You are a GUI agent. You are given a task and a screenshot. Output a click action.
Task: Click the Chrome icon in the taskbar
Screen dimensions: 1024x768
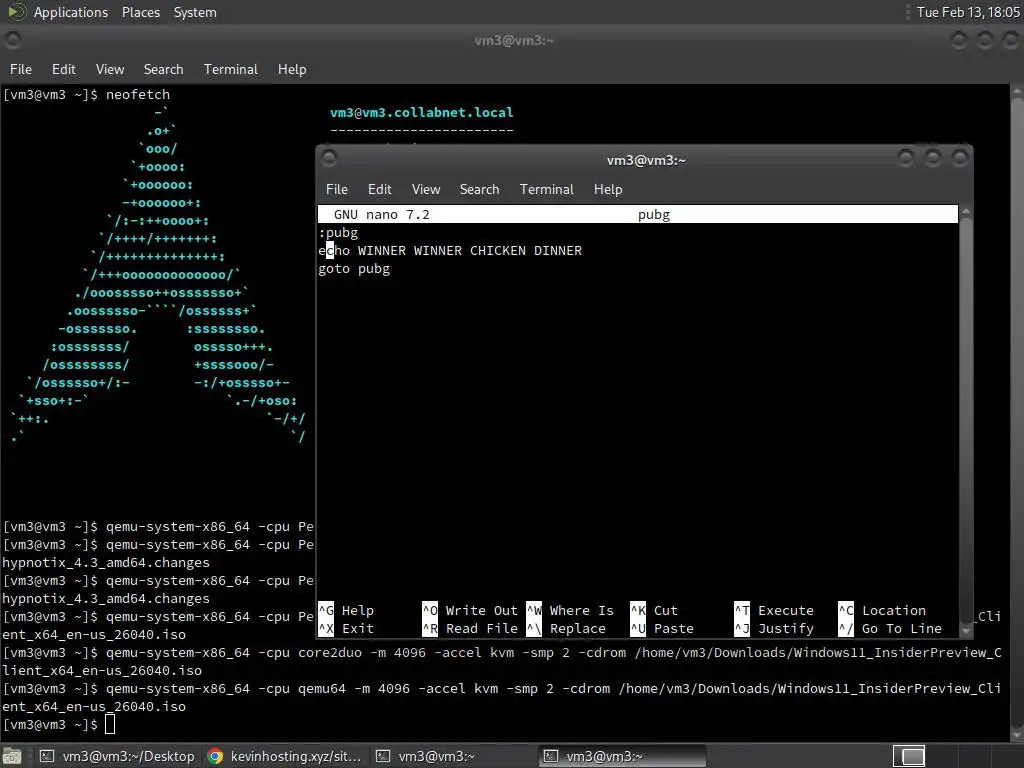click(x=215, y=756)
